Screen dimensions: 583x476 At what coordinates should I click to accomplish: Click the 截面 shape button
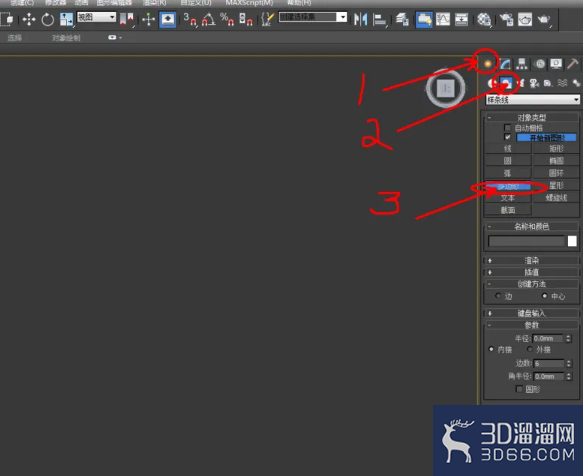[508, 210]
